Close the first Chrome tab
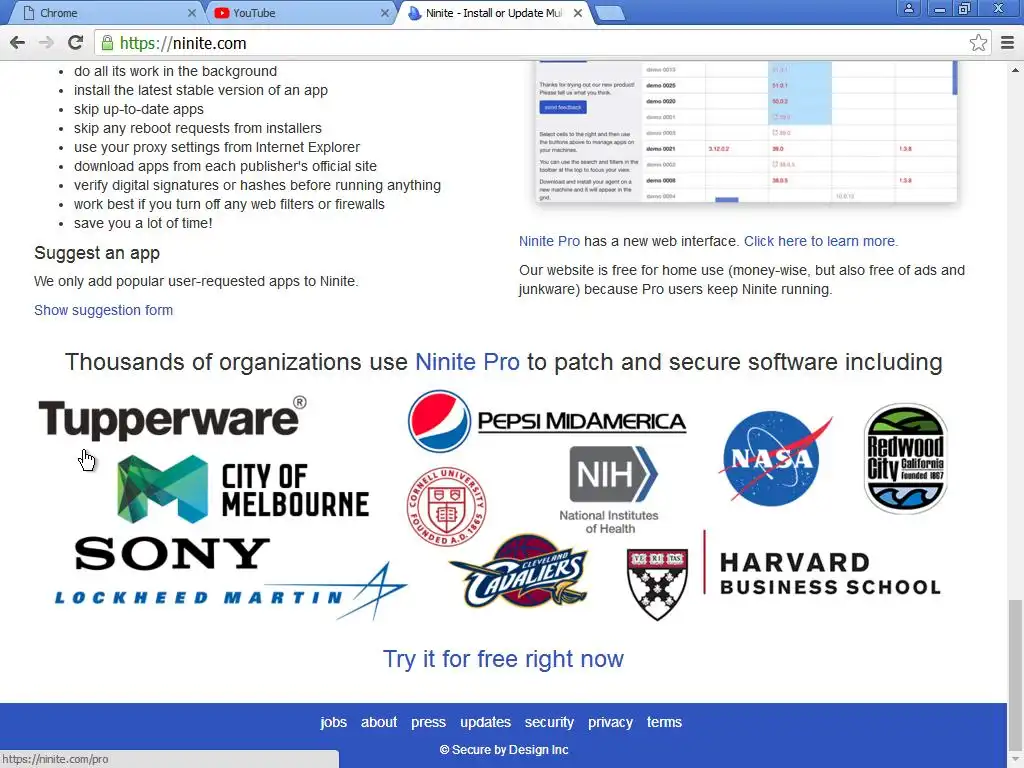The image size is (1024, 768). (x=191, y=13)
